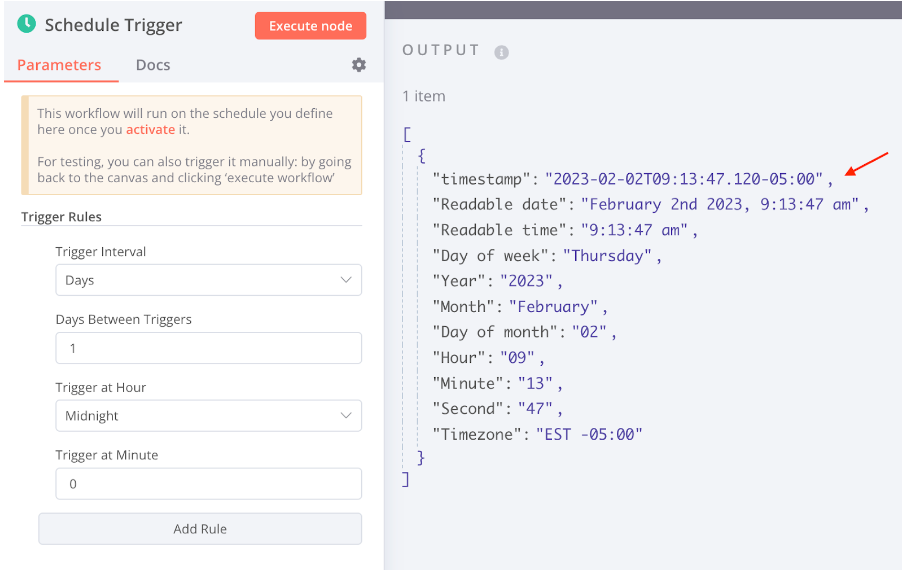Open node settings via gear icon
The width and height of the screenshot is (902, 570).
coord(358,65)
